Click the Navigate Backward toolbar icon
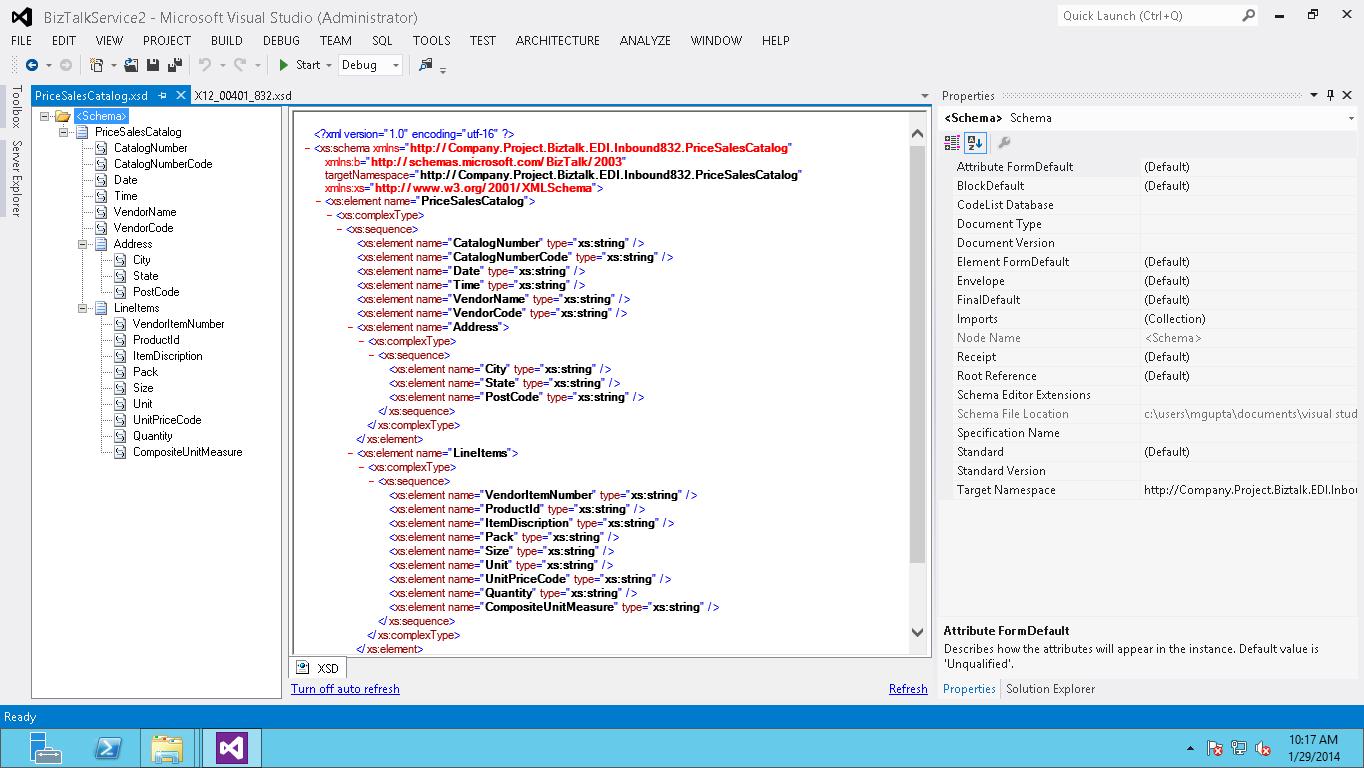Screen dimensions: 1364x768 [x=32, y=65]
